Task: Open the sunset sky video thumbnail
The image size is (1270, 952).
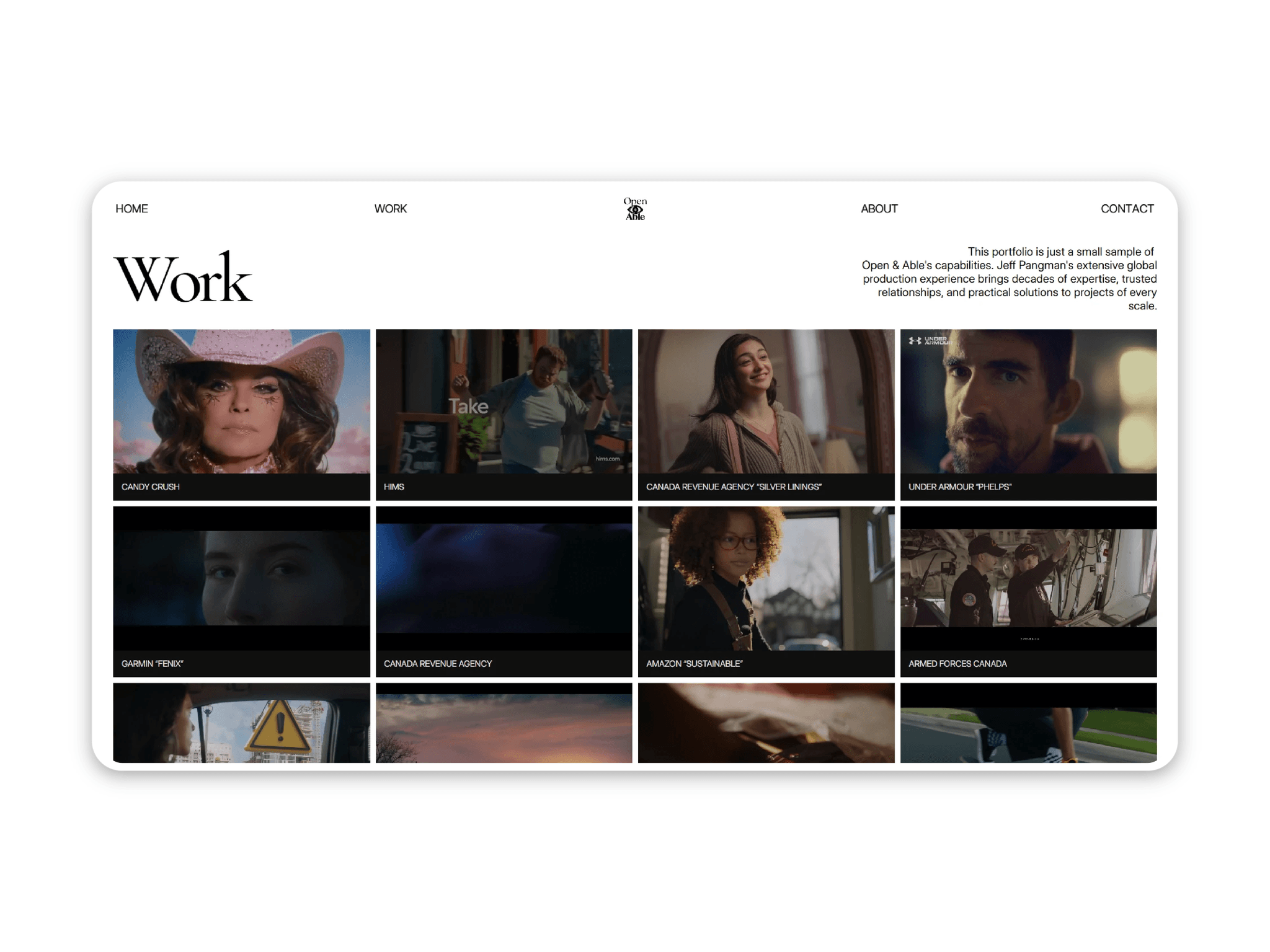Action: (x=504, y=723)
